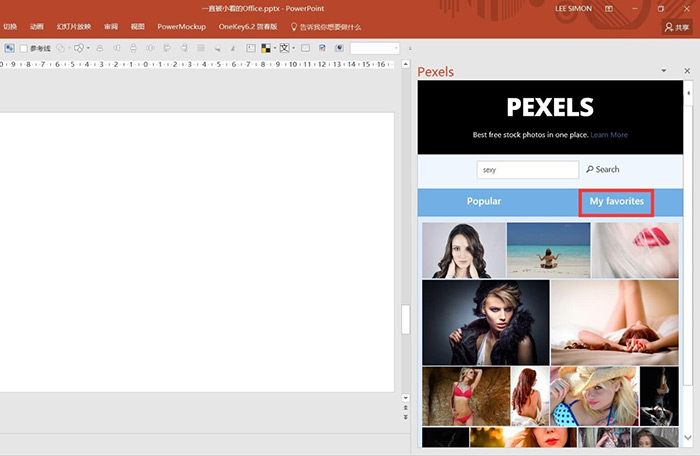Click Pexels pane scroll down chevron
The image size is (700, 456).
[x=688, y=438]
